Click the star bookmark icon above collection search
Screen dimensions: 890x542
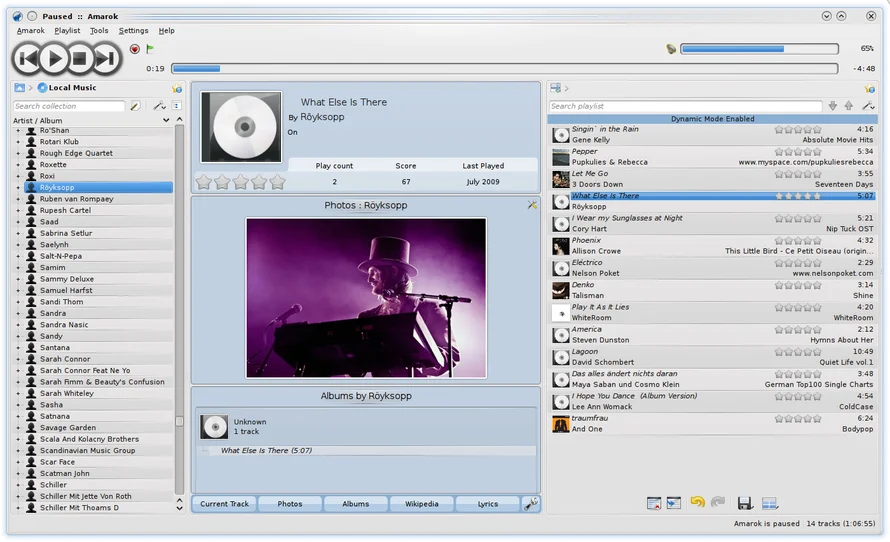point(177,89)
